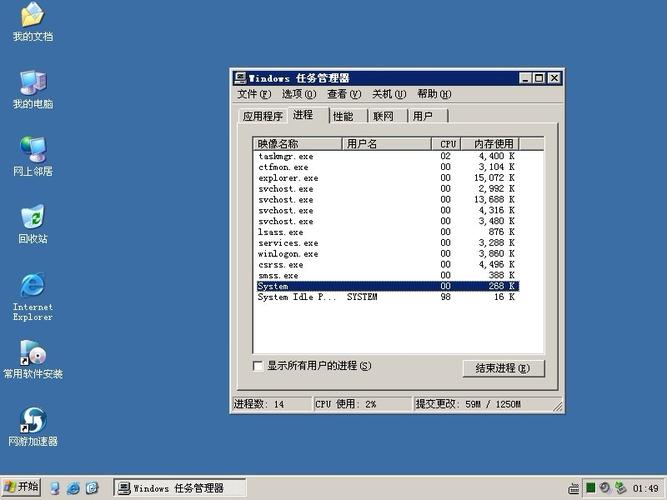
Task: Select the 网游加速器 shortcut icon
Action: (33, 427)
